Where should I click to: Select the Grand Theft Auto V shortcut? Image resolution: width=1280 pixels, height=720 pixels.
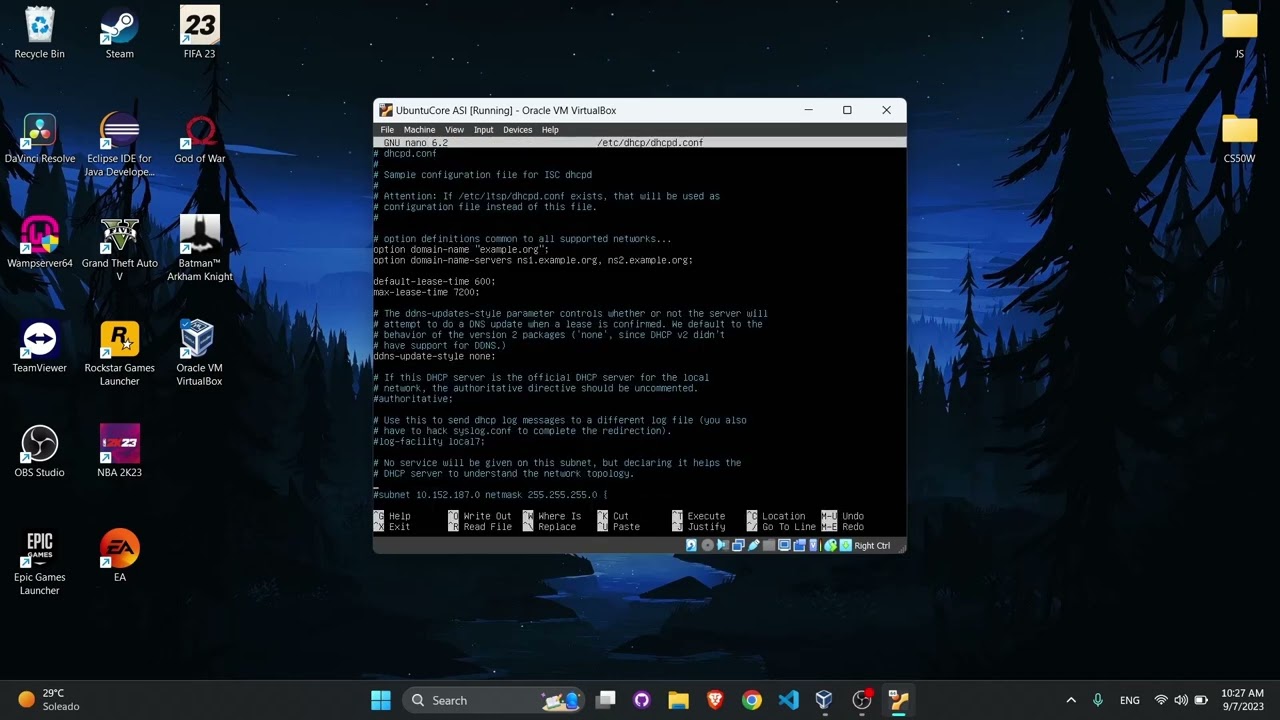tap(119, 250)
